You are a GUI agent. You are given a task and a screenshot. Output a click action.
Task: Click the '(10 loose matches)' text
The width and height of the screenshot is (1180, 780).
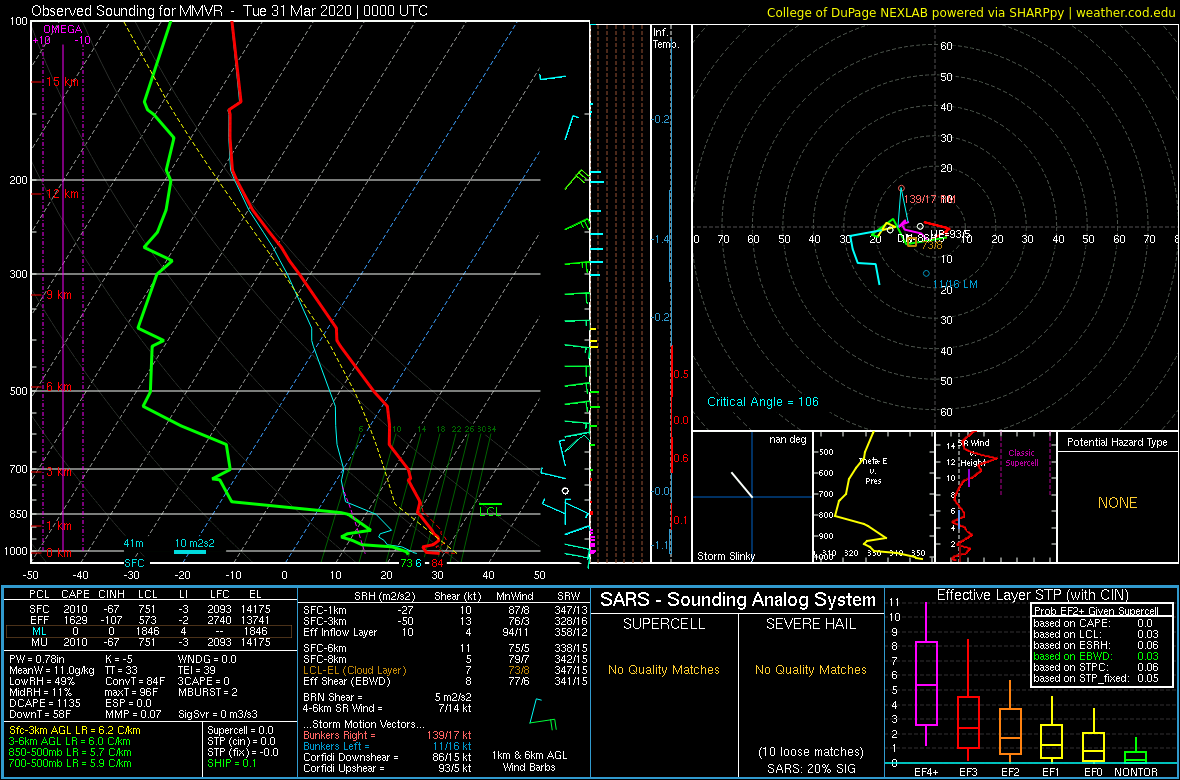(811, 751)
